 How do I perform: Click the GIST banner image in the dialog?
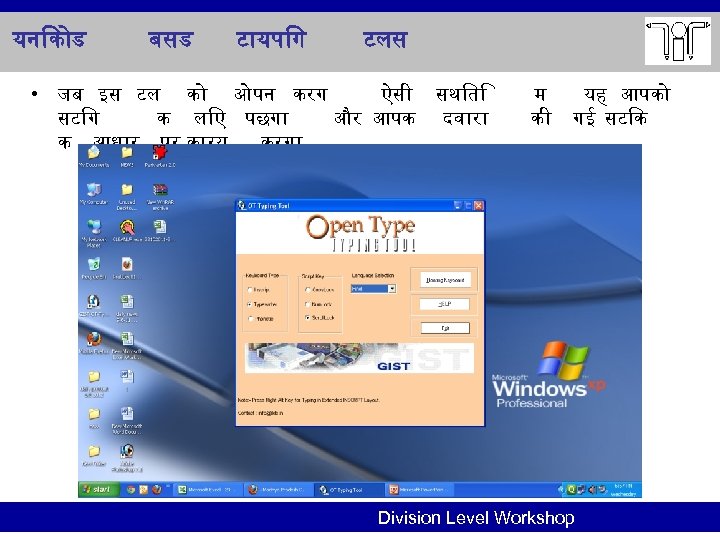coord(360,358)
